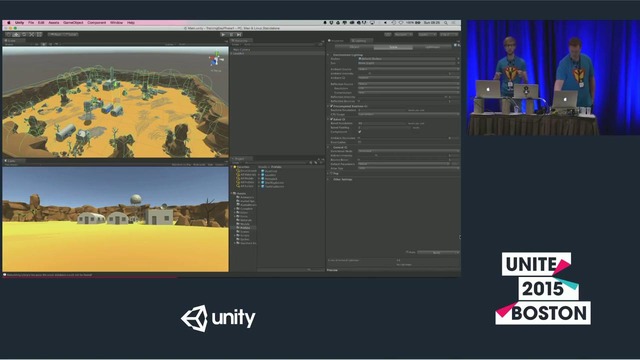This screenshot has height=360, width=640.
Task: Select the Lightmaps tab in Lighting
Action: (x=432, y=47)
